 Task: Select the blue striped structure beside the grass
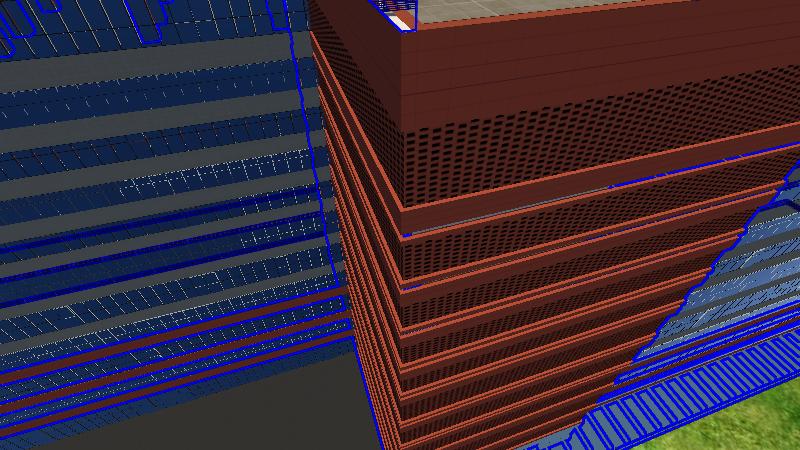coord(640,425)
